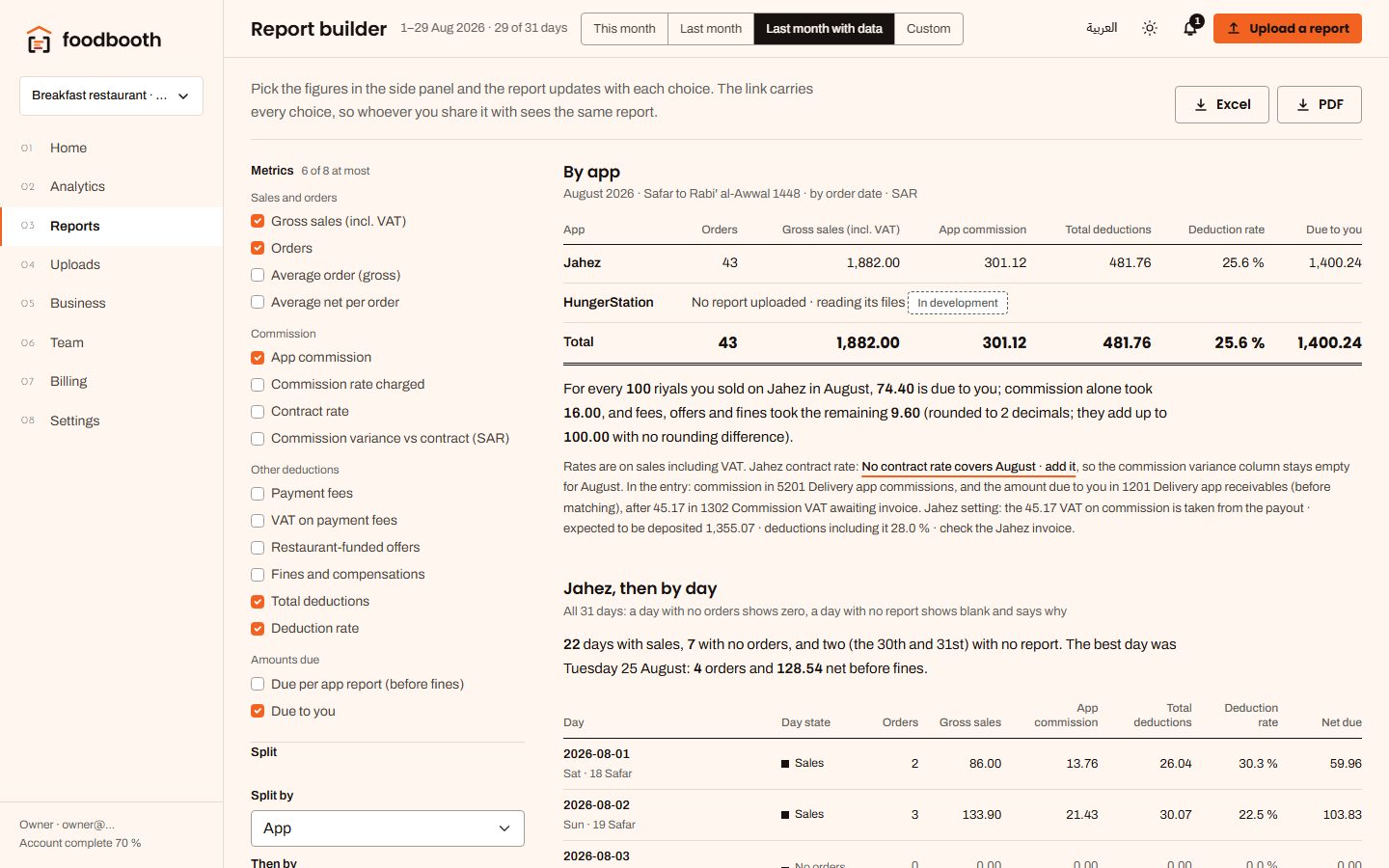Screen dimensions: 1389x868
Task: Uncheck Gross sales (incl. VAT)
Action: [258, 221]
